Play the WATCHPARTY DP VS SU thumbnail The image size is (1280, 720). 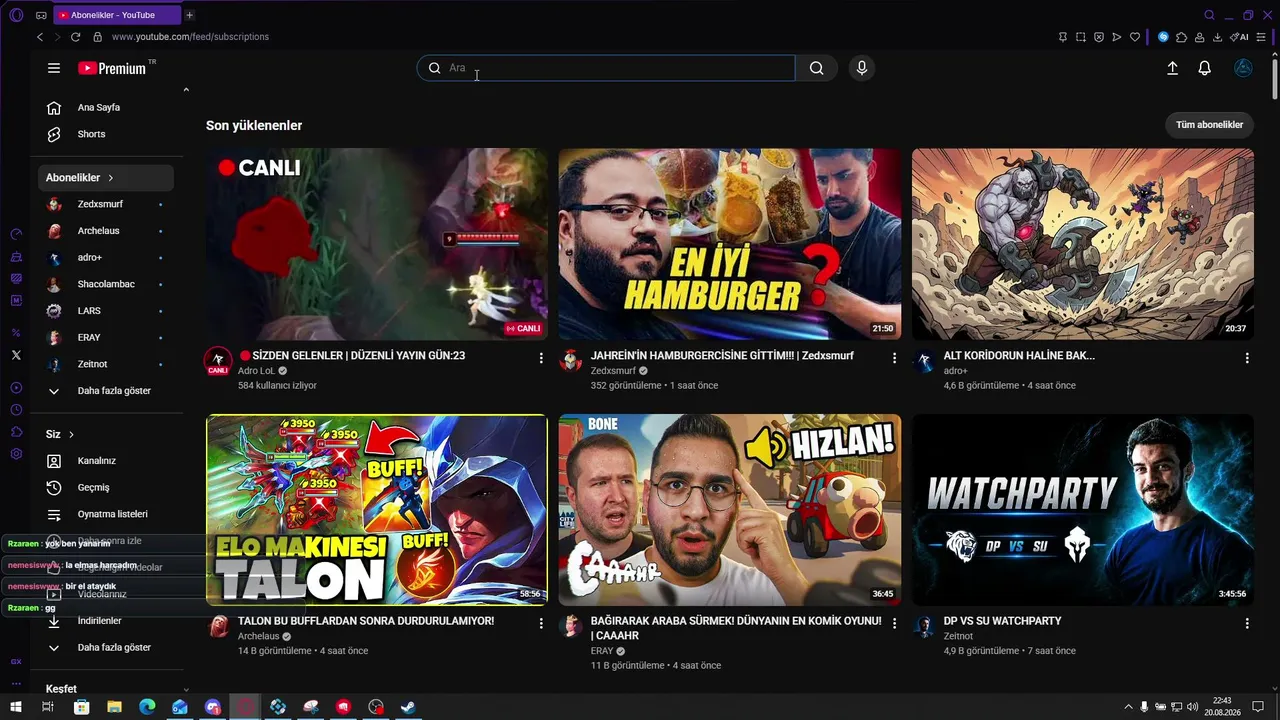1083,510
